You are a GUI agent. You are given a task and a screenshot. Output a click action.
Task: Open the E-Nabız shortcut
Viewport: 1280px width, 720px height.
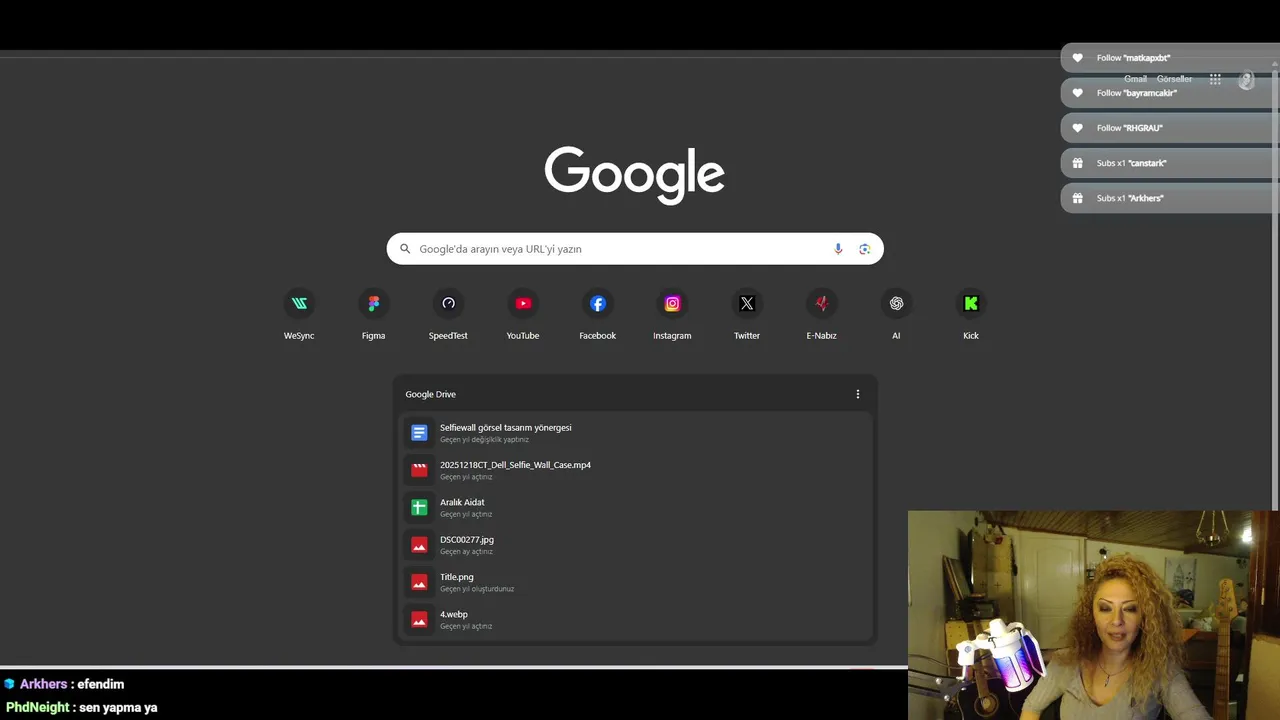(821, 314)
